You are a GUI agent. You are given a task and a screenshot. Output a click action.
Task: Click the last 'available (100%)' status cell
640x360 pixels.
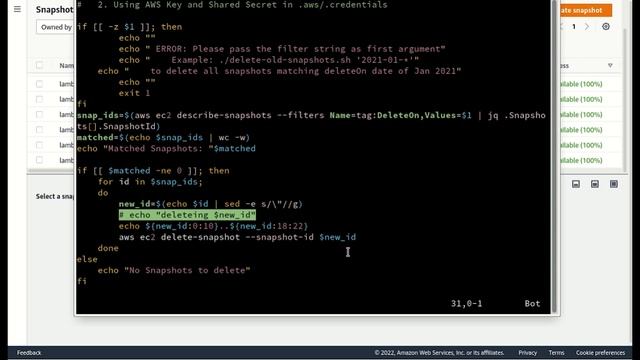[581, 160]
